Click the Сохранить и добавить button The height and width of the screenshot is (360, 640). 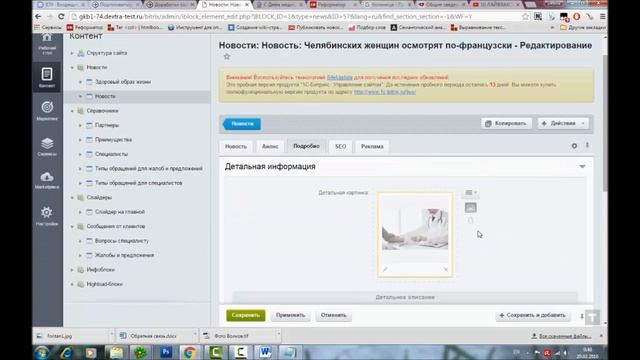pyautogui.click(x=533, y=315)
